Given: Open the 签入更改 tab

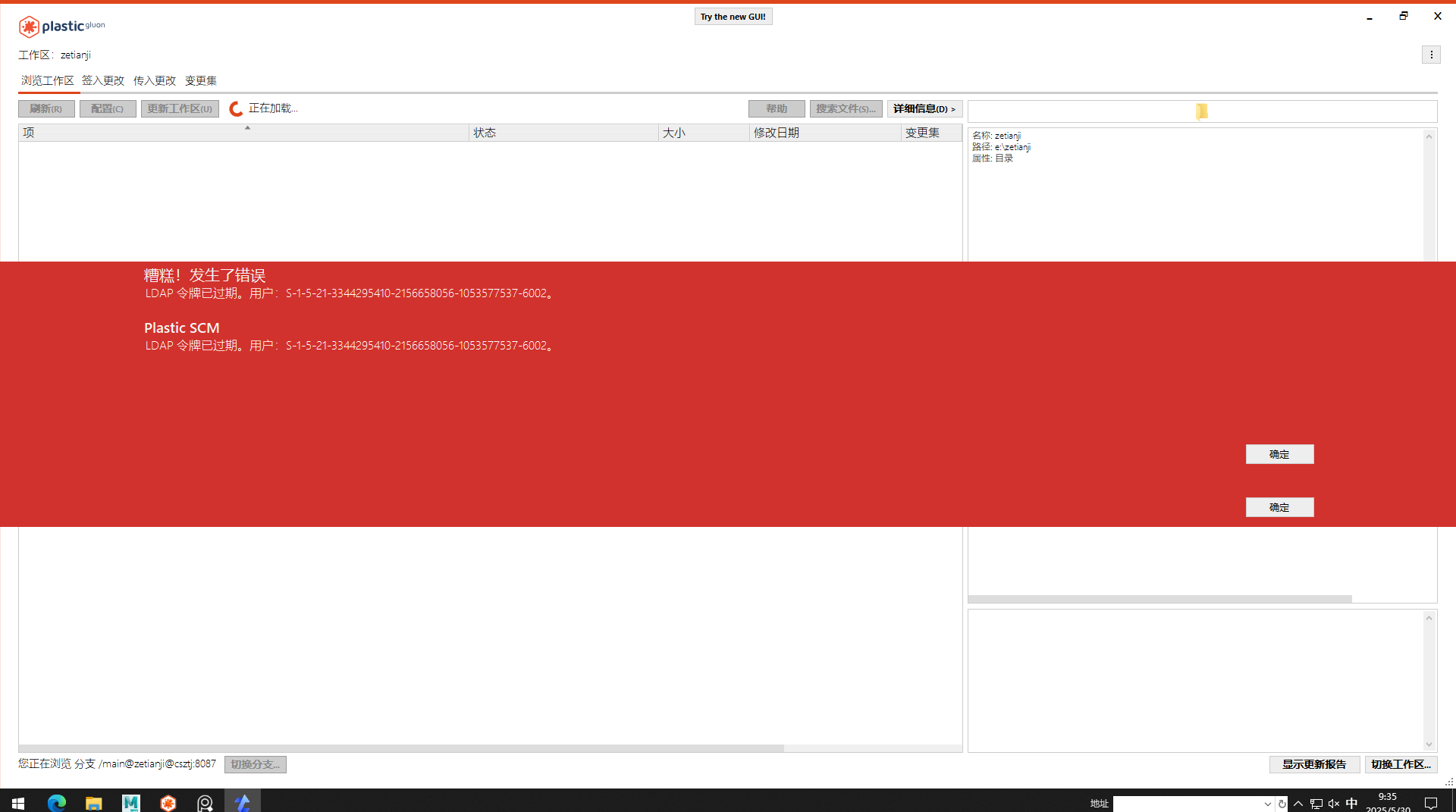Looking at the screenshot, I should (x=103, y=80).
